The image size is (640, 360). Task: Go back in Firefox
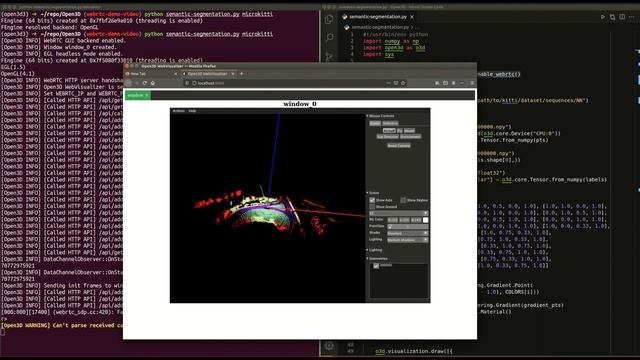128,83
